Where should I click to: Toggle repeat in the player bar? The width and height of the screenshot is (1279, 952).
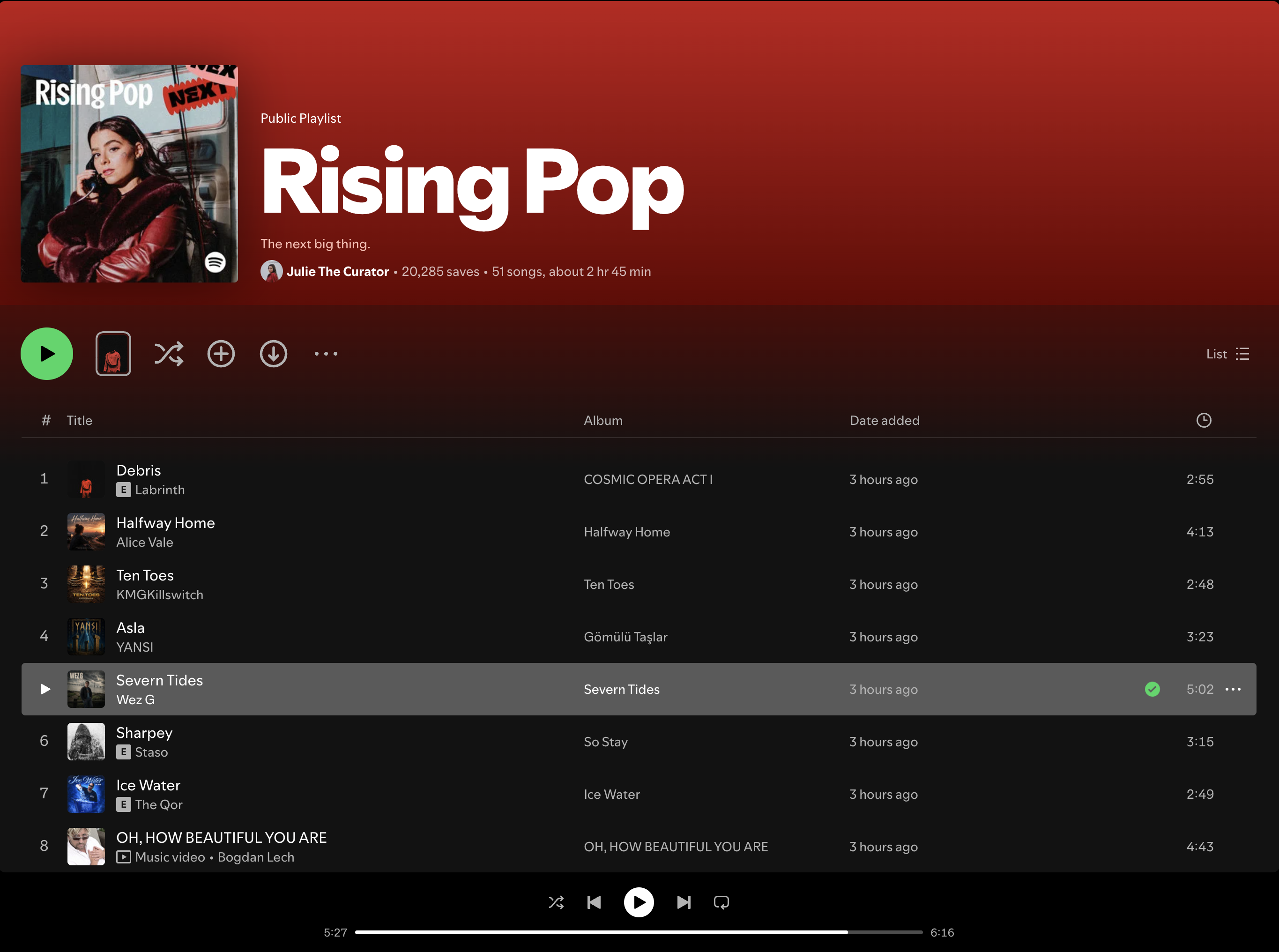click(x=721, y=902)
